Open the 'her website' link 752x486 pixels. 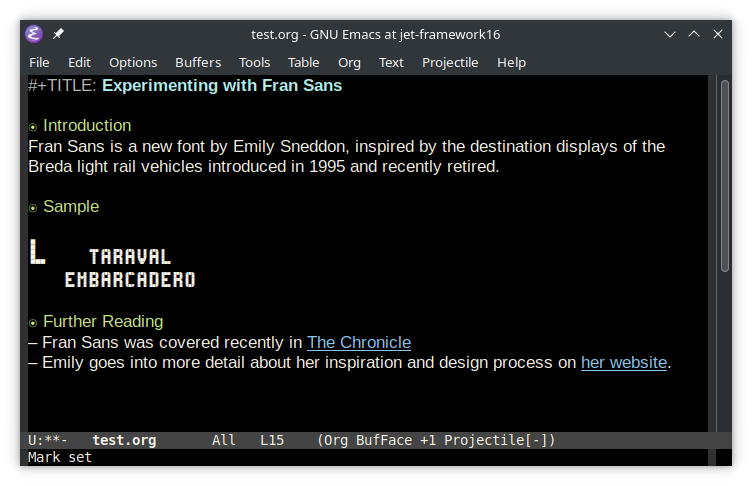624,362
